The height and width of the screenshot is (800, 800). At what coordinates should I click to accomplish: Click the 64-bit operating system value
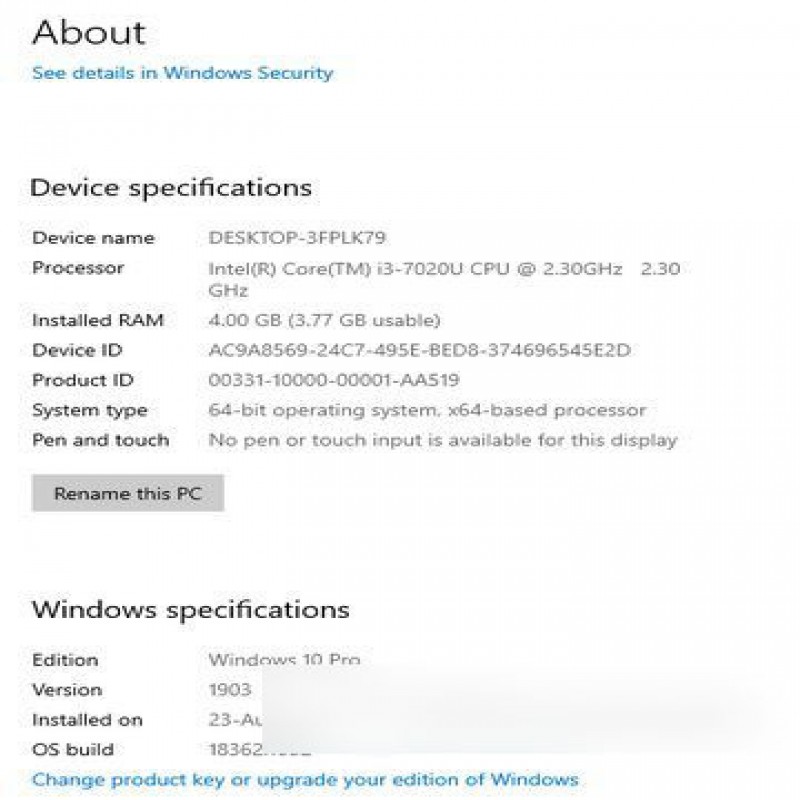point(427,410)
